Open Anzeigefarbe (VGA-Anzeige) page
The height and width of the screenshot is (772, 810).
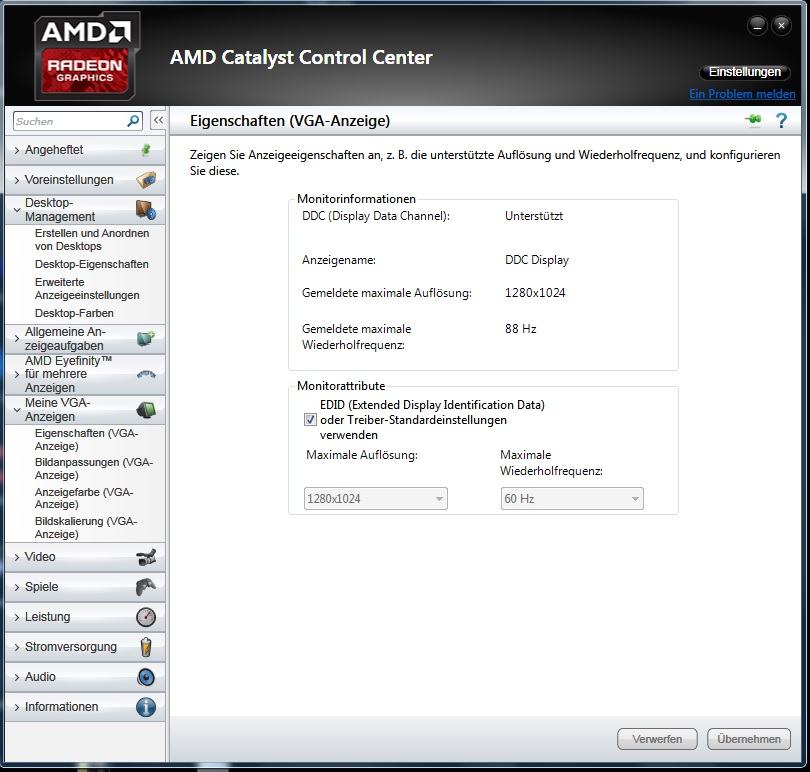tap(84, 498)
